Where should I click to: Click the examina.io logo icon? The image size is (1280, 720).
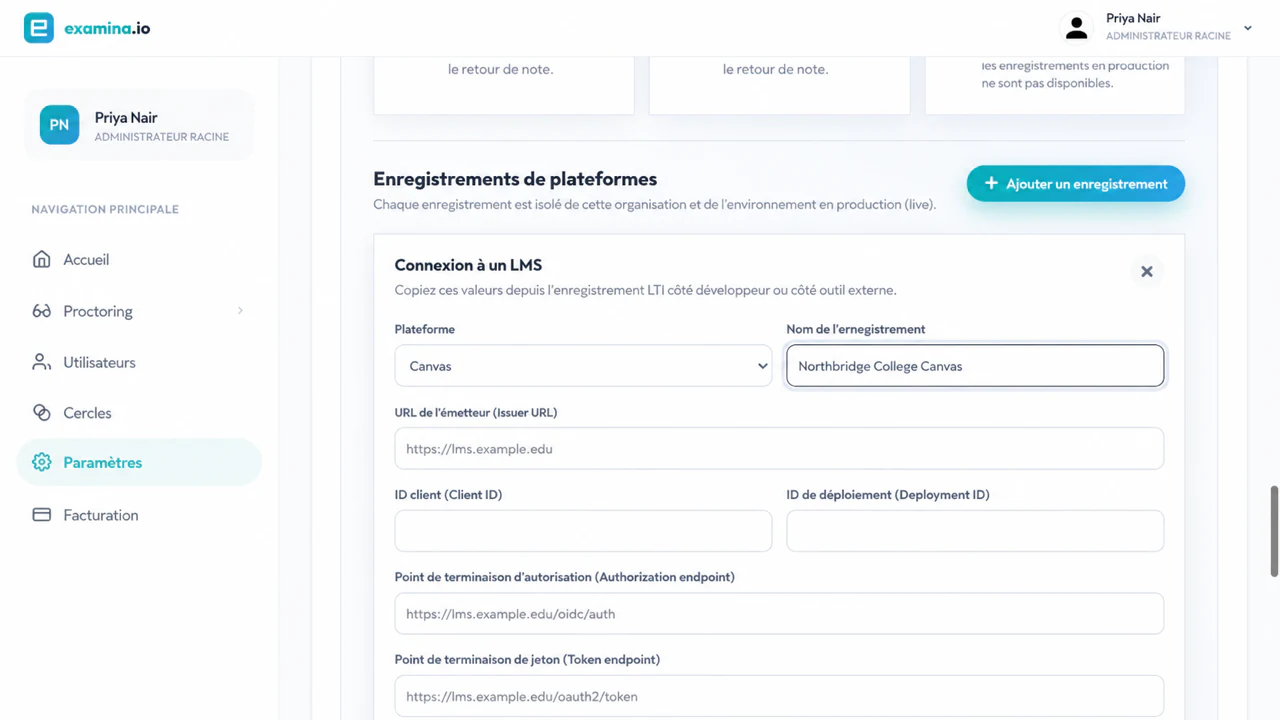(39, 28)
